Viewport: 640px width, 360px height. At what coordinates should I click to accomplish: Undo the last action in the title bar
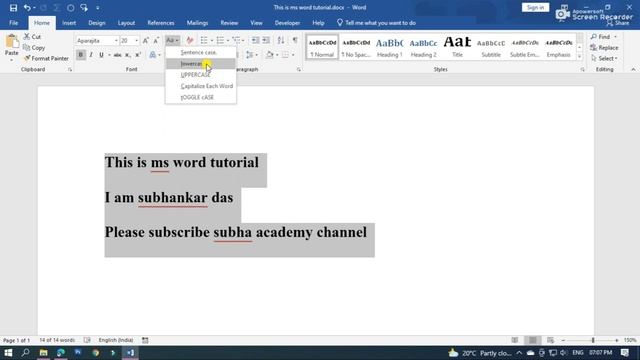tap(27, 8)
